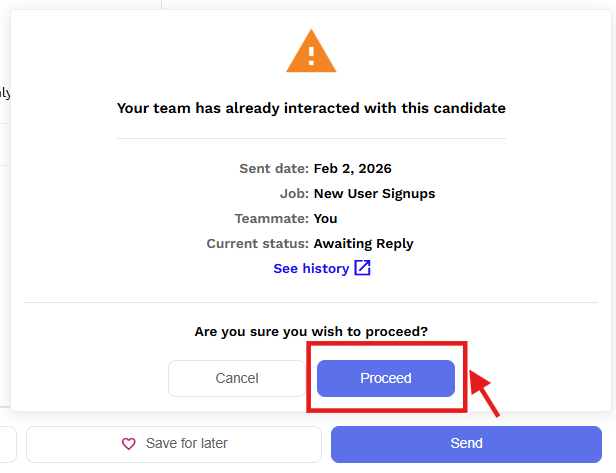This screenshot has height=473, width=616.
Task: Click the red arrow pointing at Proceed
Action: [x=487, y=394]
